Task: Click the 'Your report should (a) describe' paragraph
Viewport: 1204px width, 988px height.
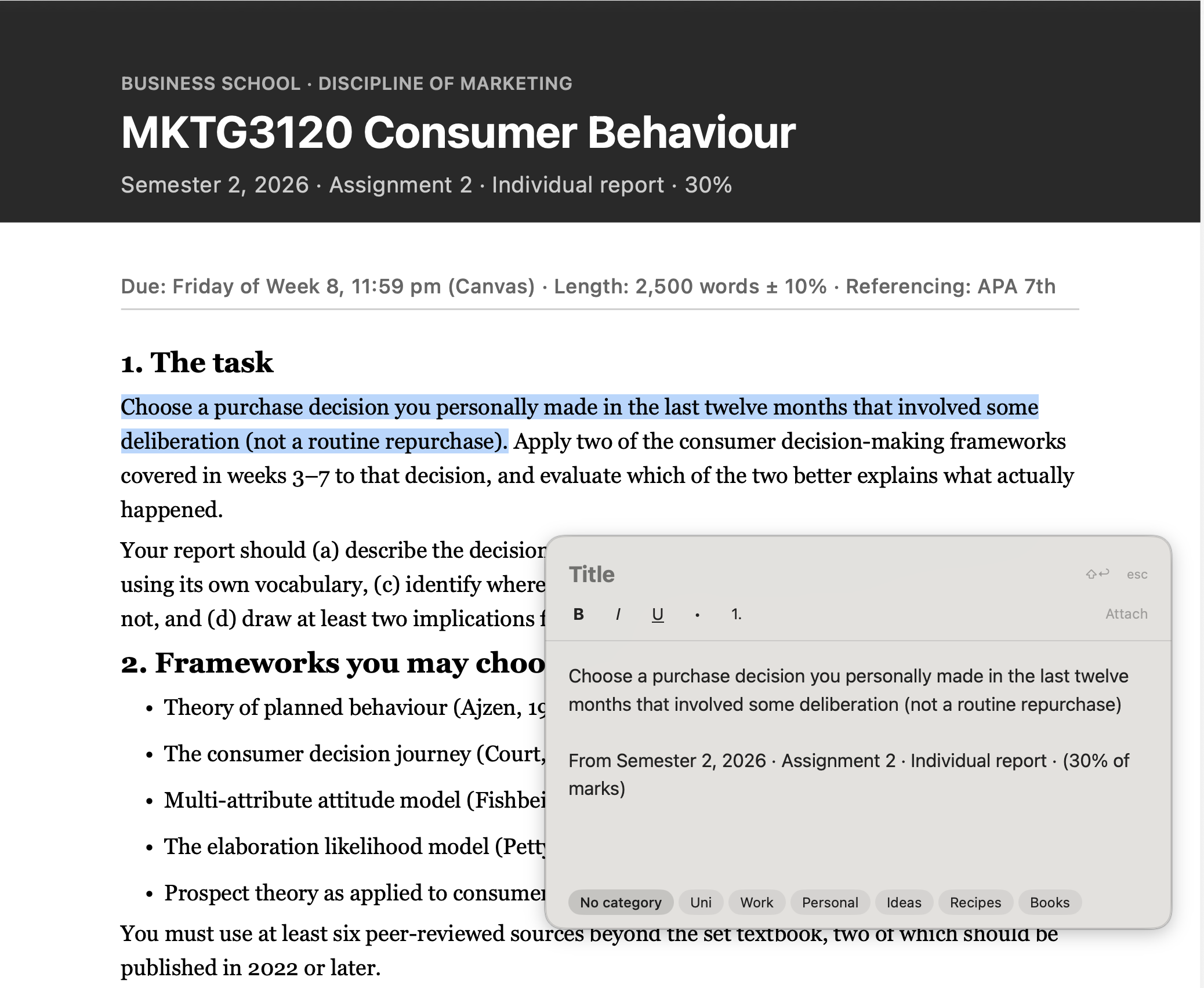Action: tap(333, 584)
